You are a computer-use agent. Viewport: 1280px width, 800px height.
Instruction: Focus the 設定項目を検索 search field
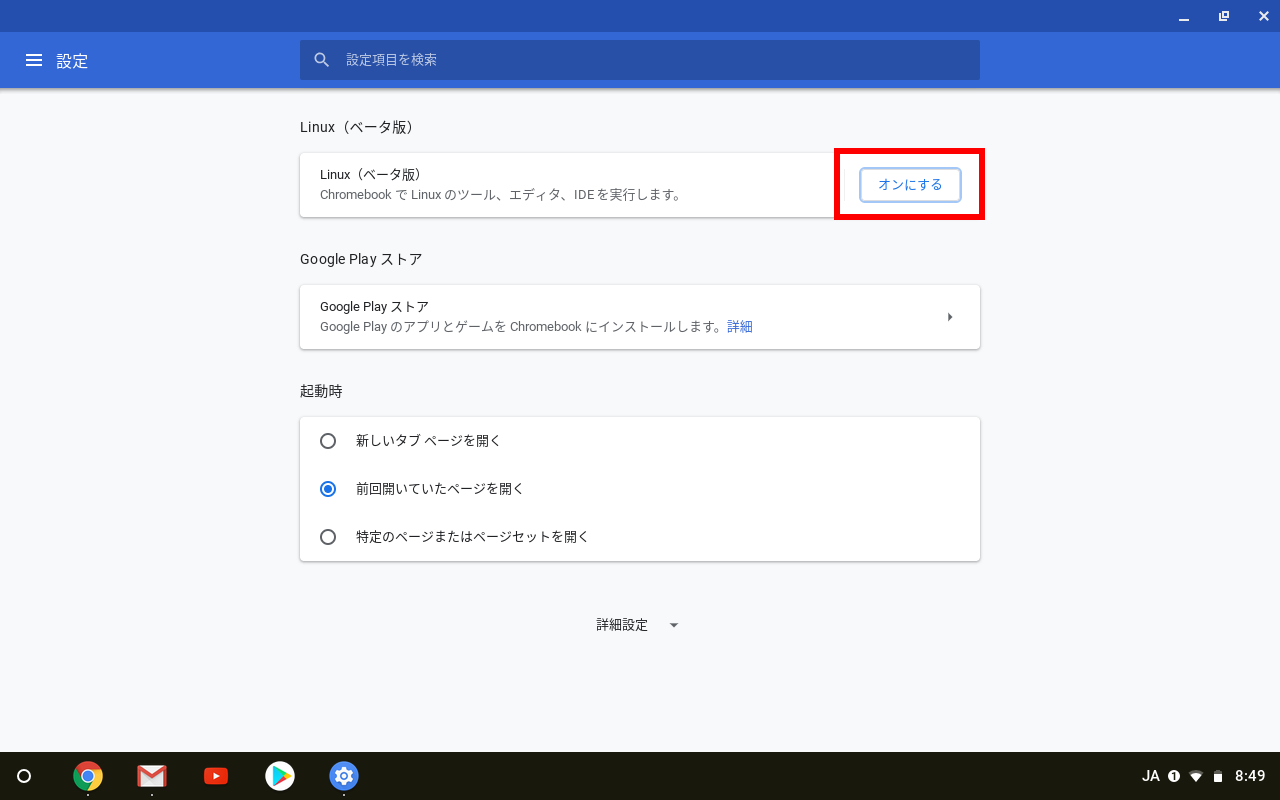(x=640, y=60)
